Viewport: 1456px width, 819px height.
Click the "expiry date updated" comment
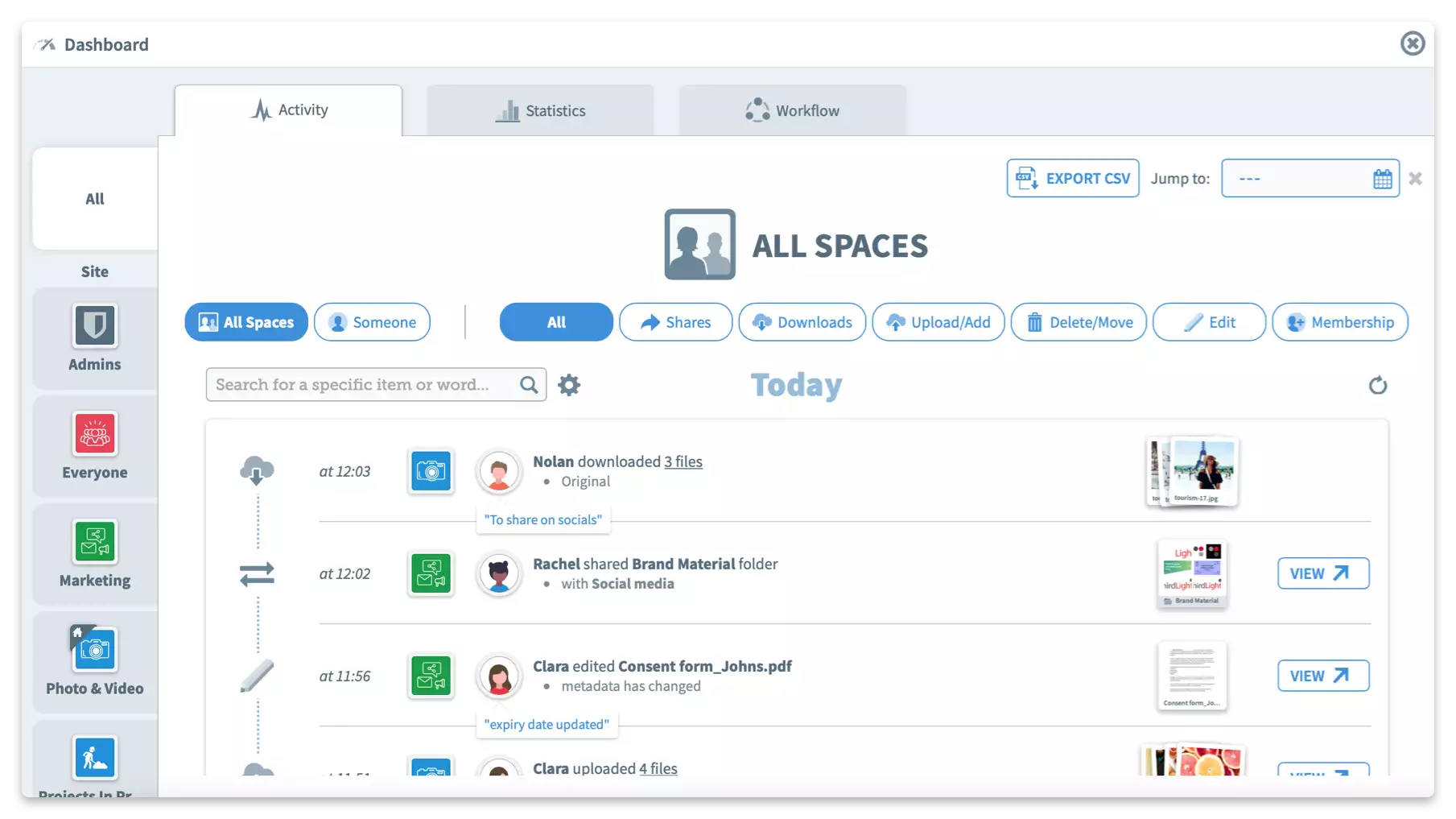pyautogui.click(x=547, y=725)
